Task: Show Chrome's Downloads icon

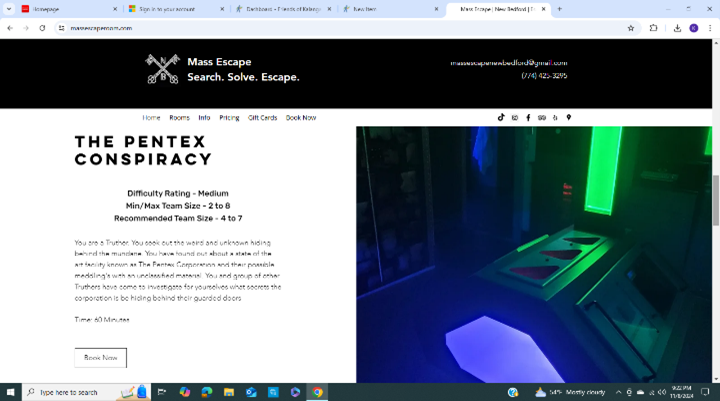Action: 677,28
